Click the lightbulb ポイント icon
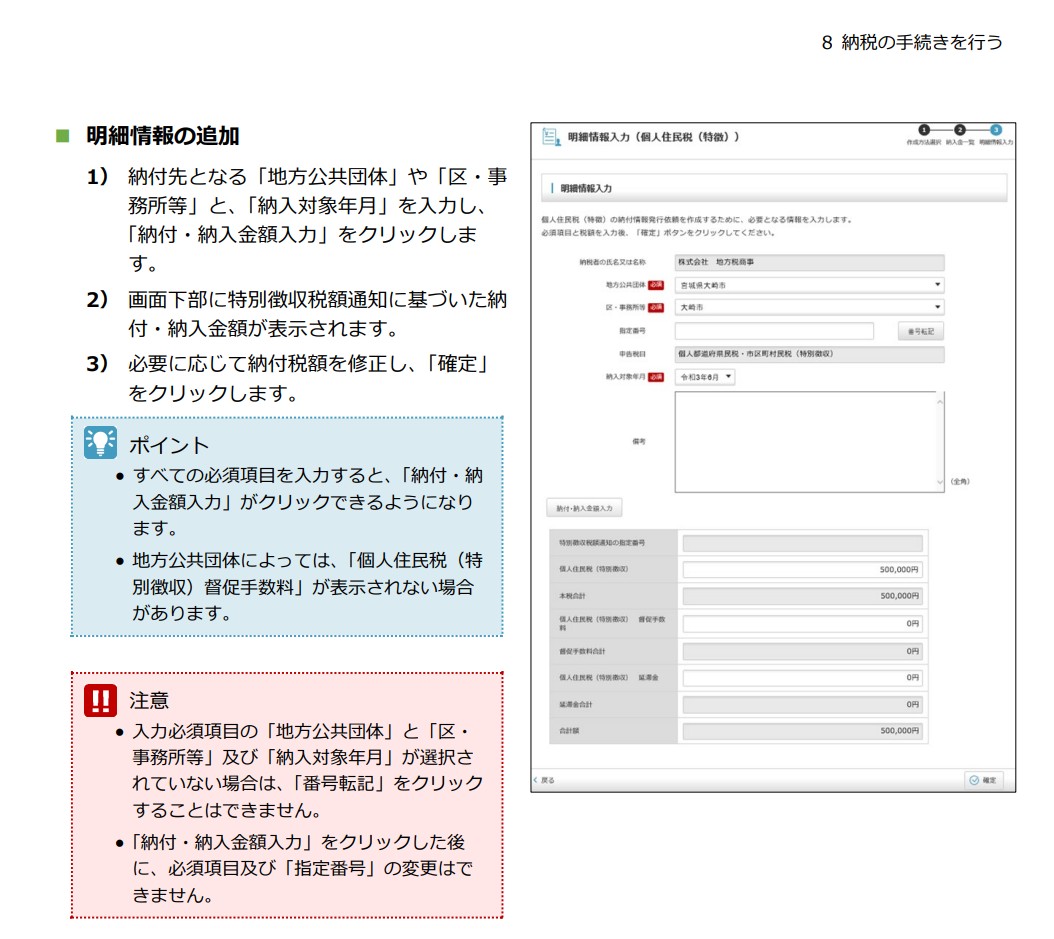Viewport: 1054px width, 939px height. (100, 443)
